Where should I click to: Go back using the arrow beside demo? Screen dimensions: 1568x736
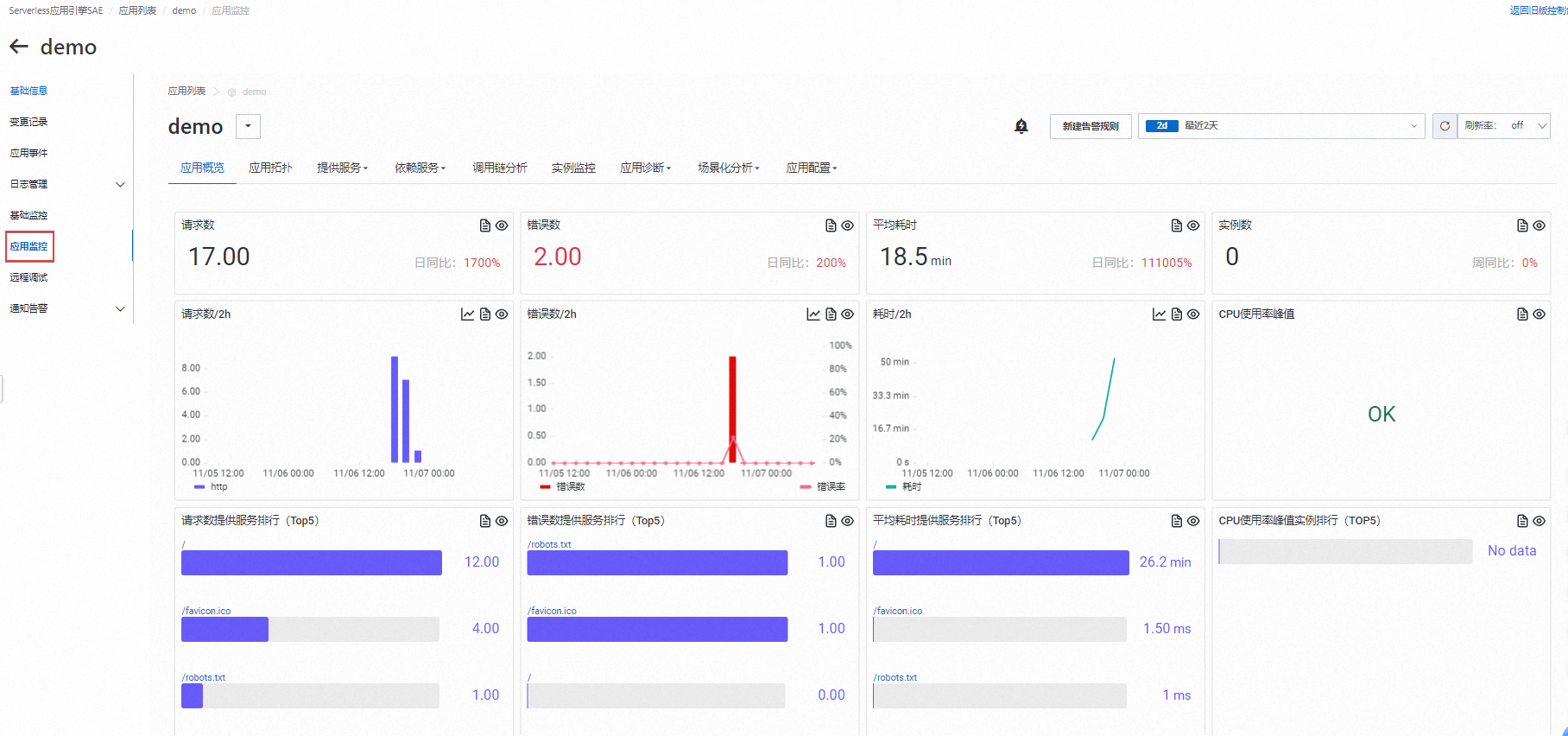pos(19,47)
